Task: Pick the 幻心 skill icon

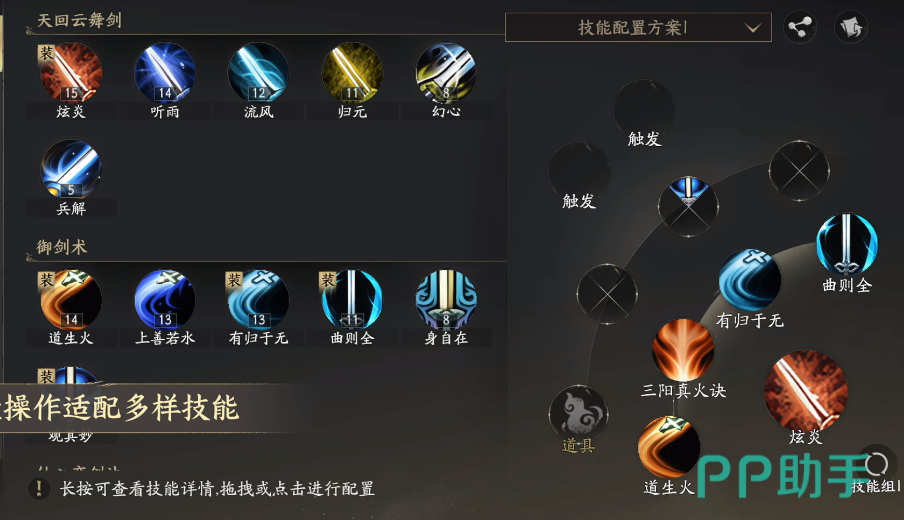Action: click(446, 73)
